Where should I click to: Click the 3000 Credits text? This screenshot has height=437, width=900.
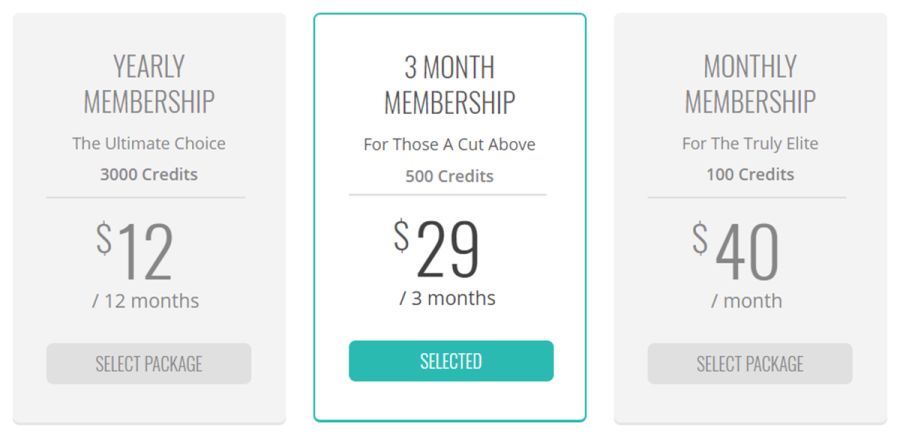click(149, 175)
